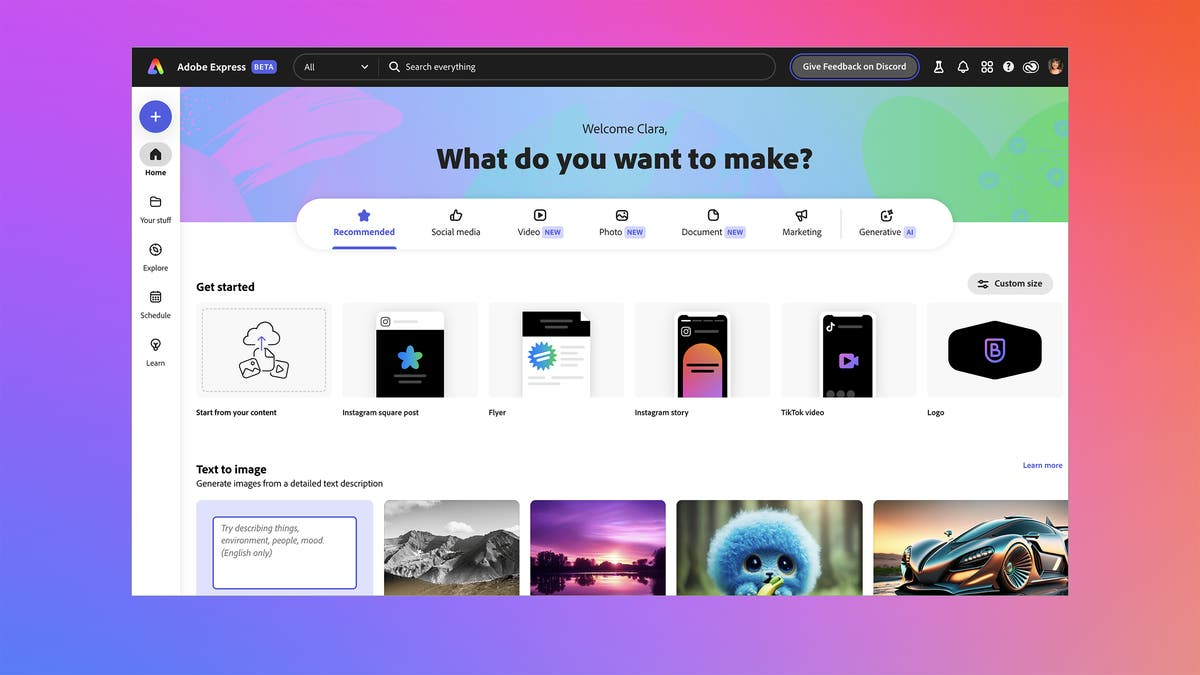
Task: Open the Explore section
Action: click(155, 255)
